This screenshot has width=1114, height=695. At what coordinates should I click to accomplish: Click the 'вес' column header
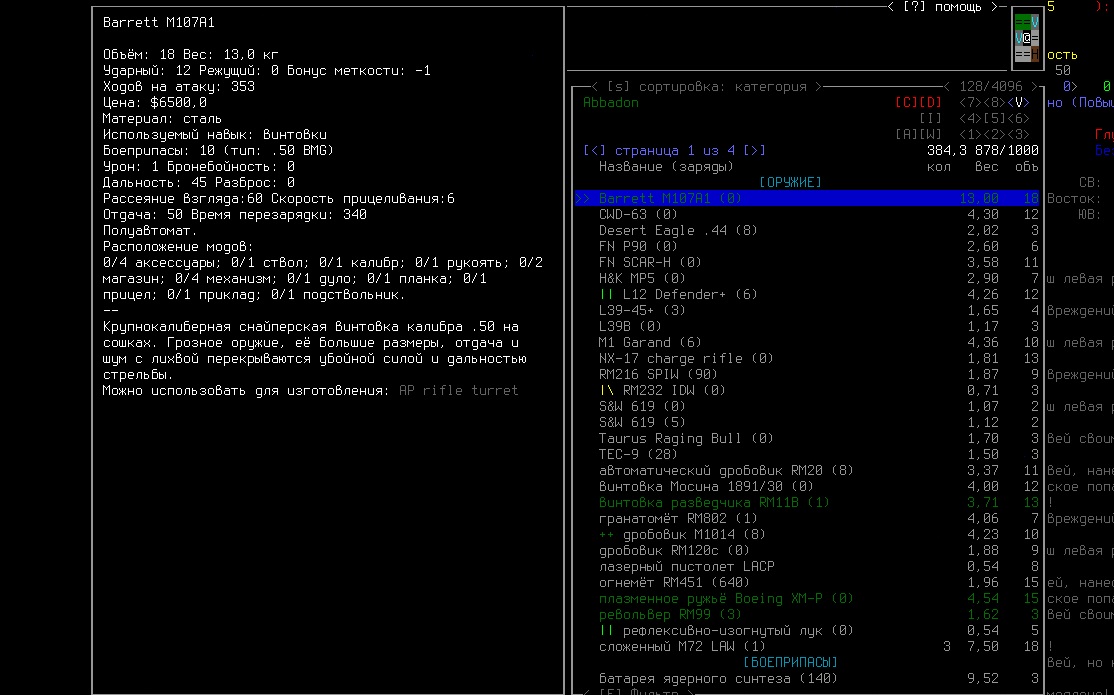coord(987,166)
